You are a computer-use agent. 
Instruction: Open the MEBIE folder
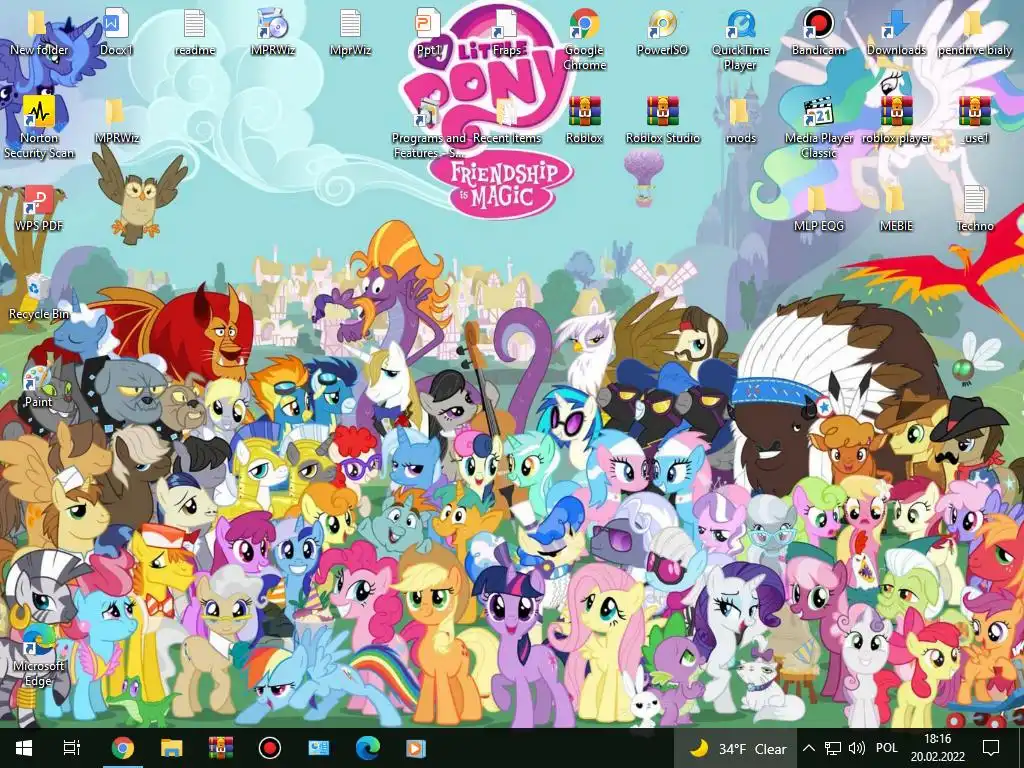[x=896, y=208]
